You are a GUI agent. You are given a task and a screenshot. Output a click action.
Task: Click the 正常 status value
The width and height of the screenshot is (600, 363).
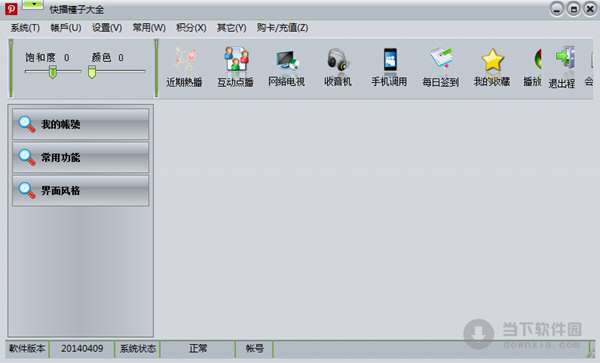point(198,348)
